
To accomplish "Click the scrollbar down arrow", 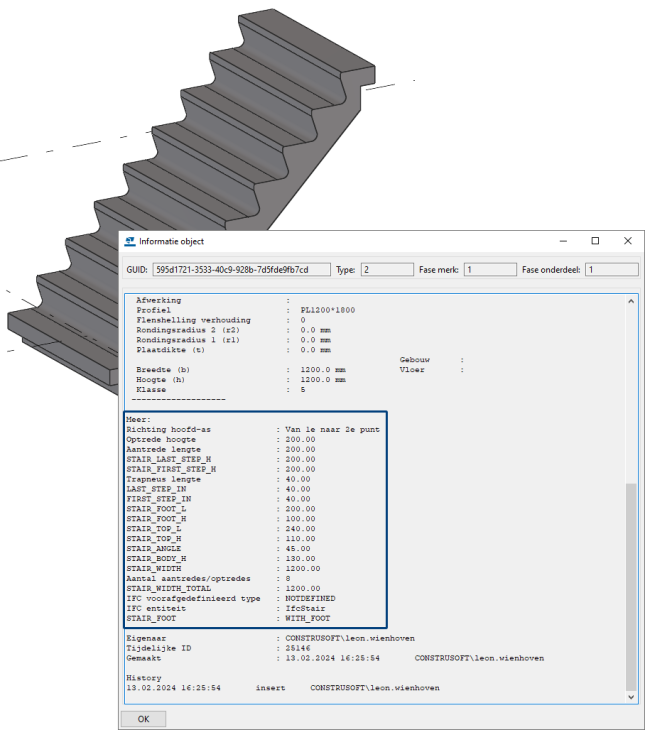I will click(630, 696).
